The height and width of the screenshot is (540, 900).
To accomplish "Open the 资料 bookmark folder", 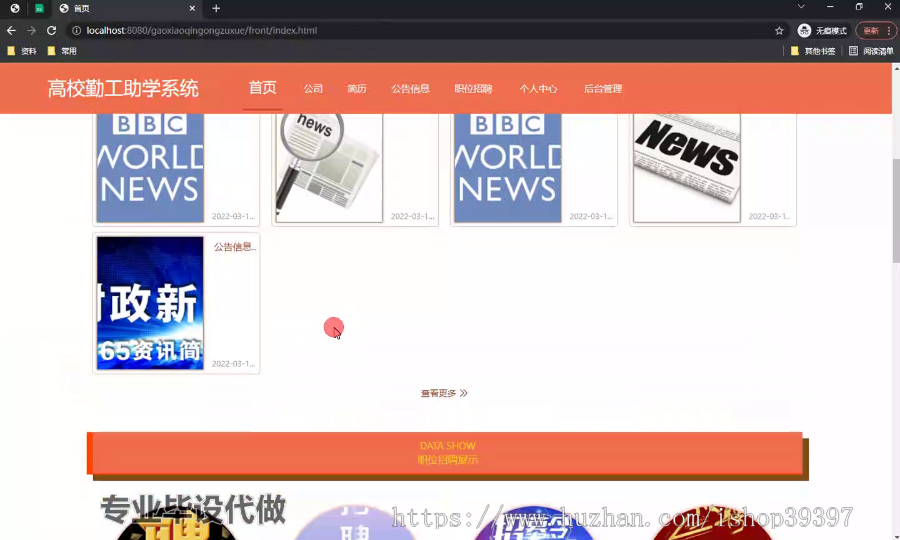I will [22, 51].
